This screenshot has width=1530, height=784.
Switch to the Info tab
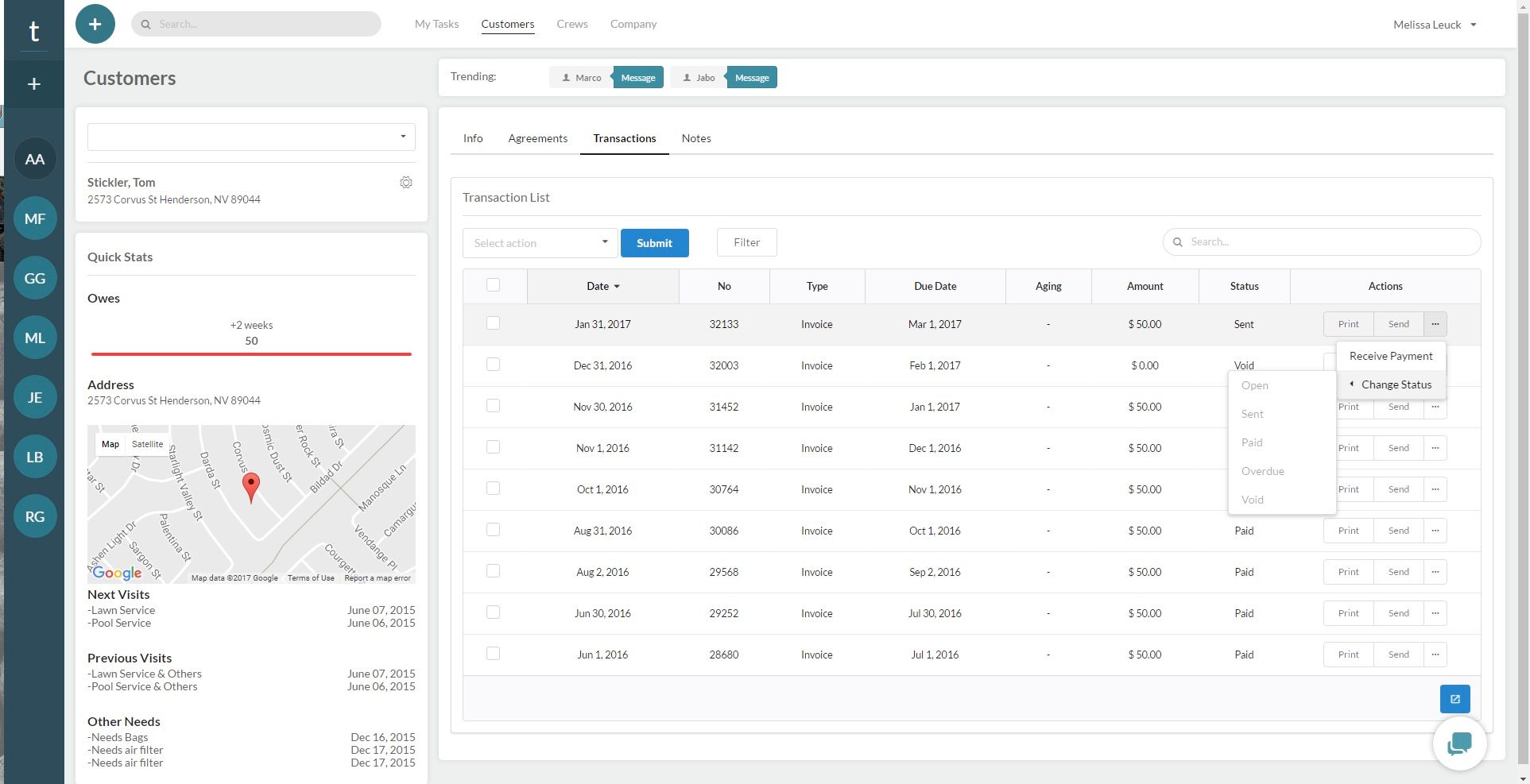click(x=473, y=138)
